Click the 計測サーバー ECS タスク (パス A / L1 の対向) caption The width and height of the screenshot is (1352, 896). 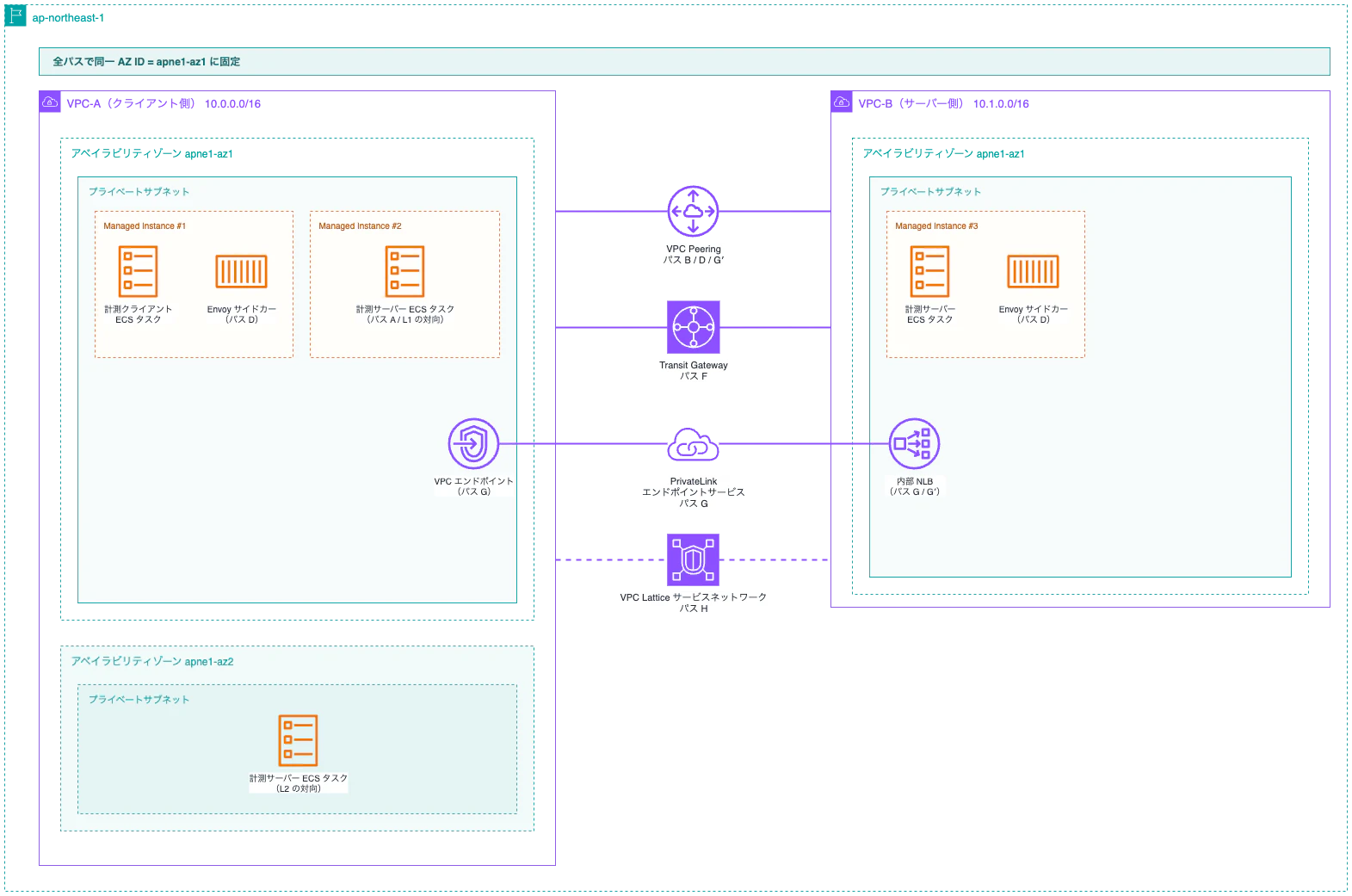404,314
